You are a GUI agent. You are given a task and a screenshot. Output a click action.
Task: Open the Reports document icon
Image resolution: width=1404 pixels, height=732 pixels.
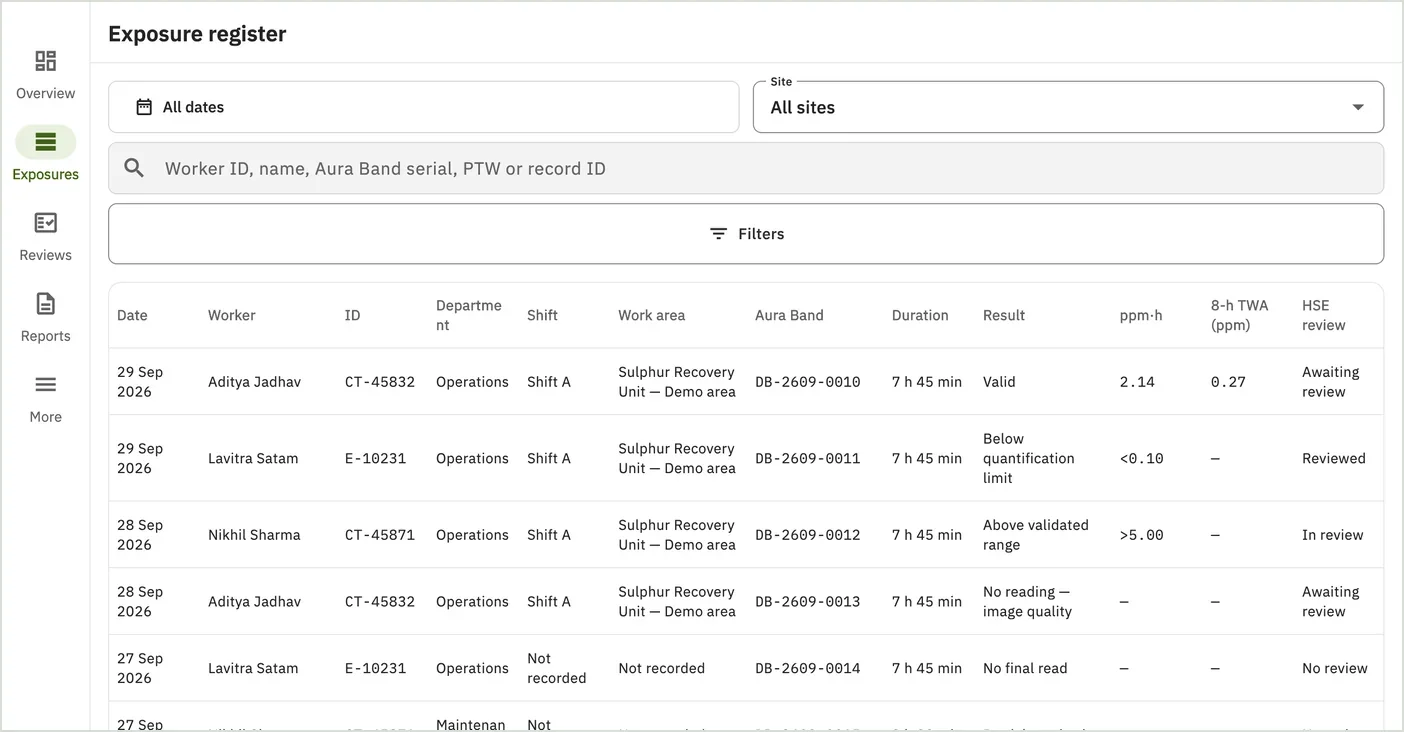tap(45, 304)
